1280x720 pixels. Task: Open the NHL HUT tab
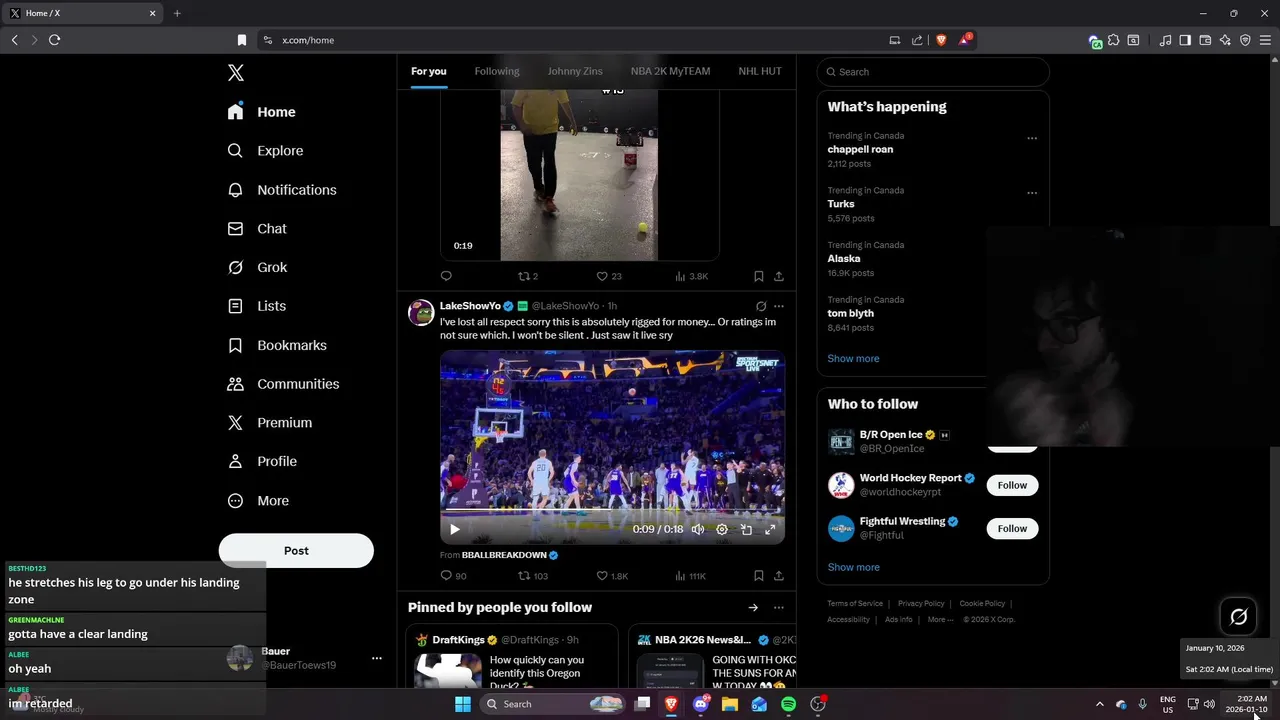[760, 72]
